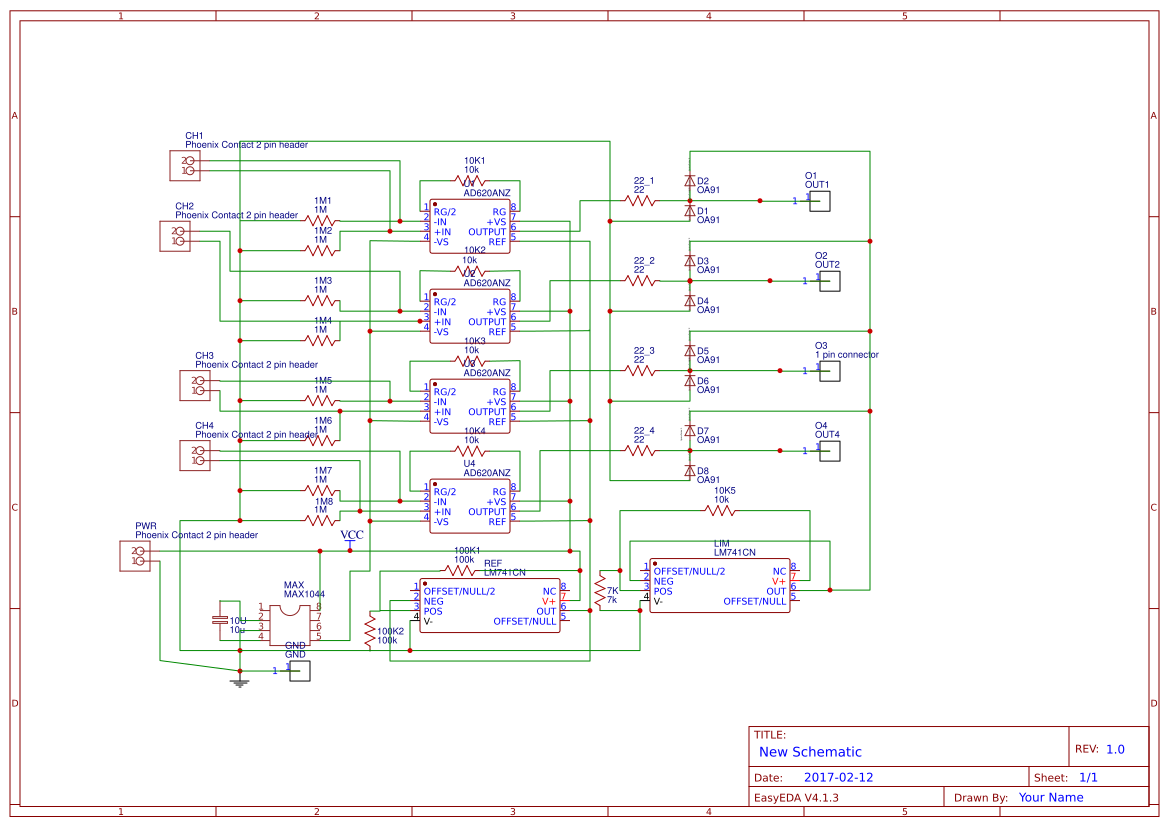Select the CH1 Phoenix Contact header

tap(185, 166)
